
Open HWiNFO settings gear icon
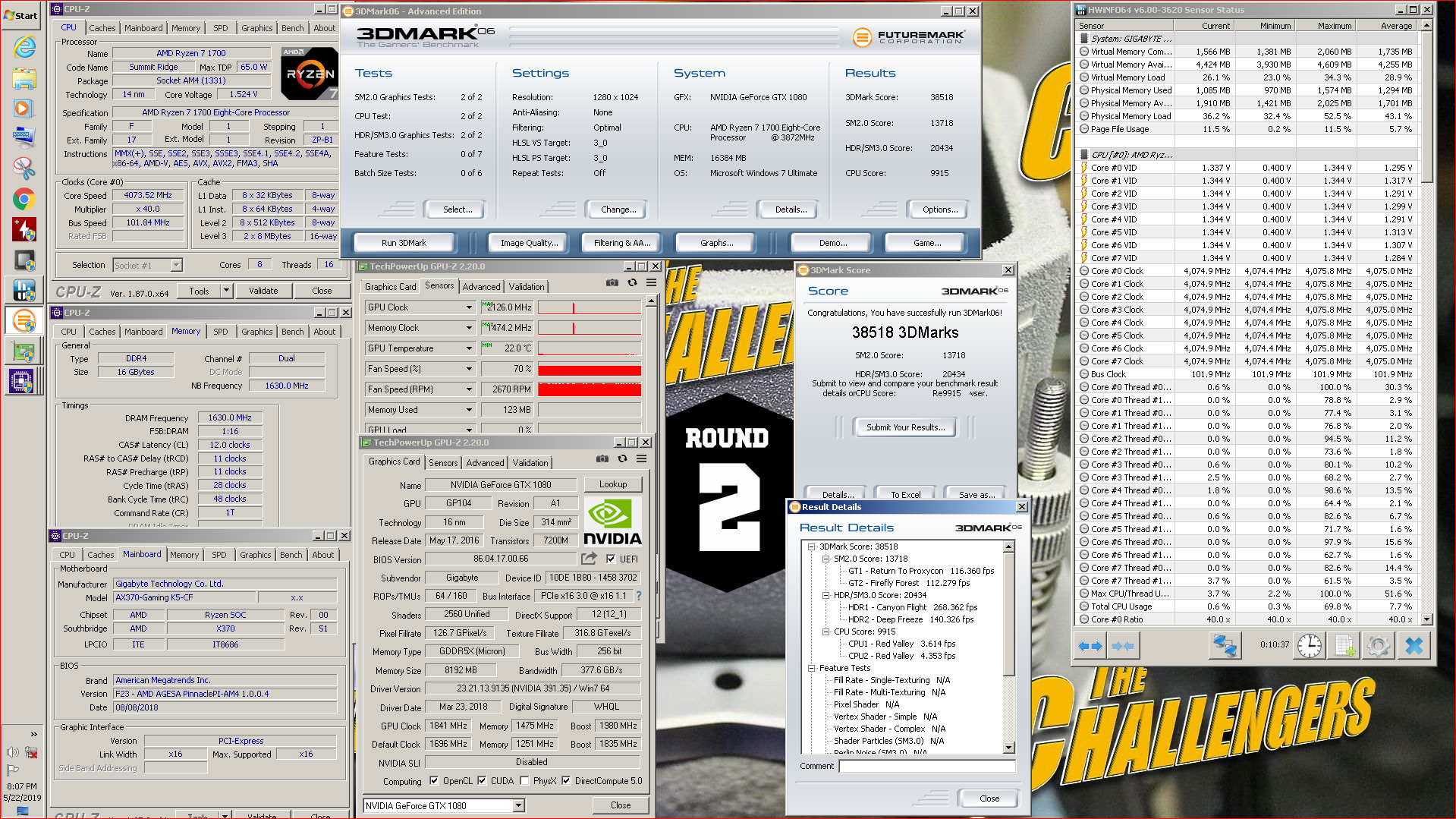[x=1379, y=646]
